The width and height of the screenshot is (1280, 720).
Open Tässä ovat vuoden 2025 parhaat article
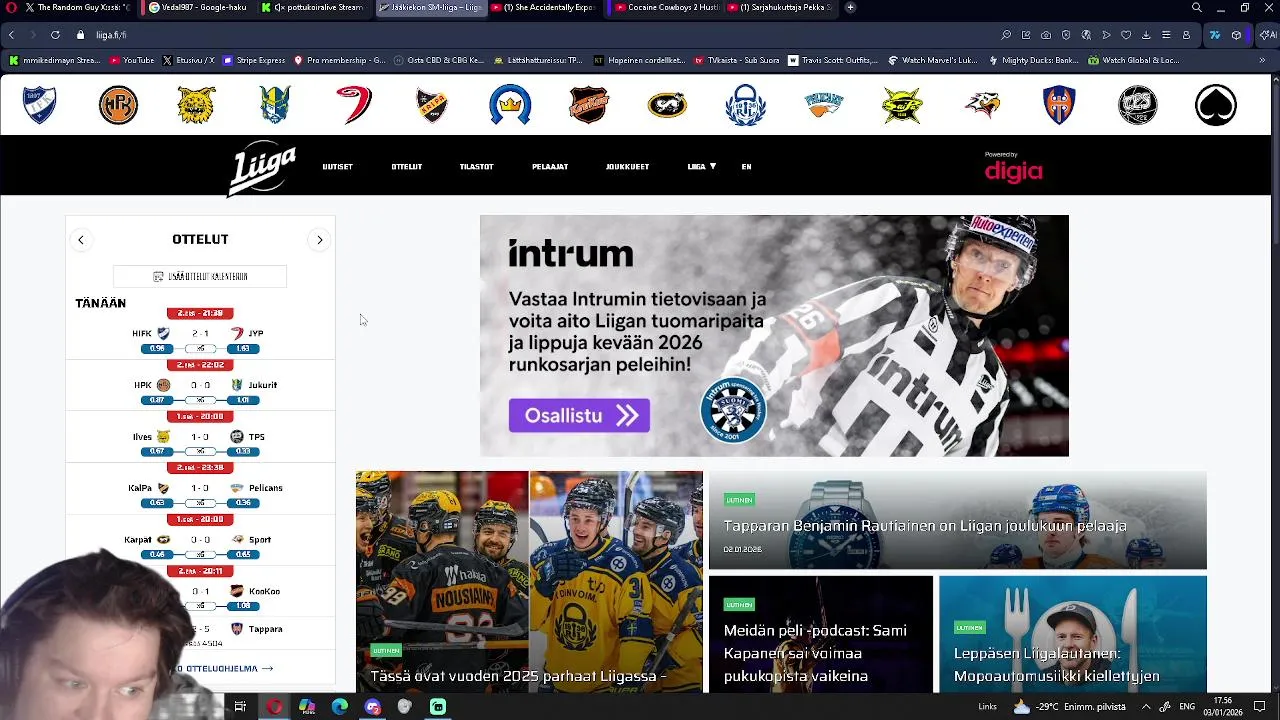point(529,582)
